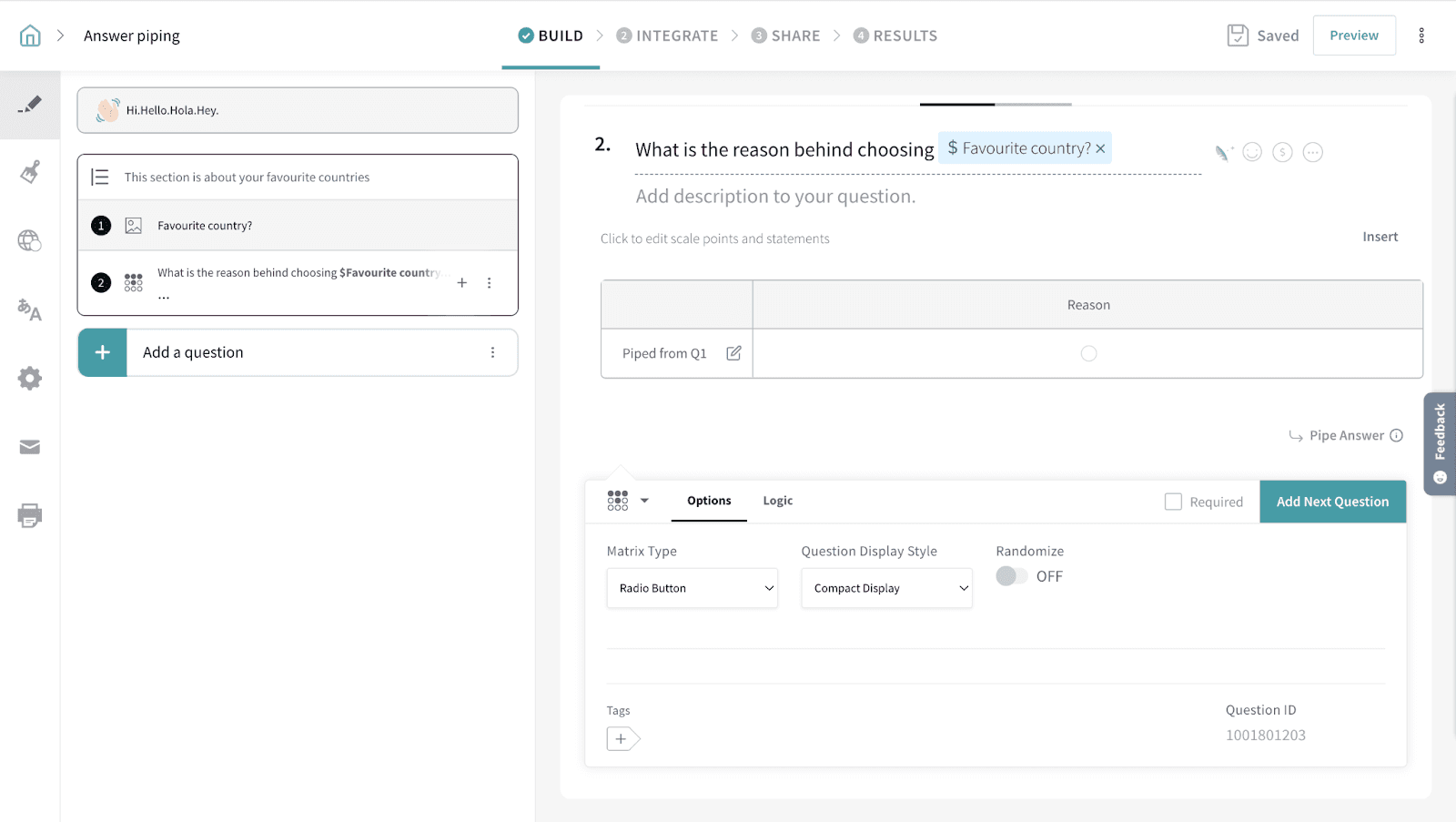
Task: Check the Required checkbox
Action: click(1173, 502)
